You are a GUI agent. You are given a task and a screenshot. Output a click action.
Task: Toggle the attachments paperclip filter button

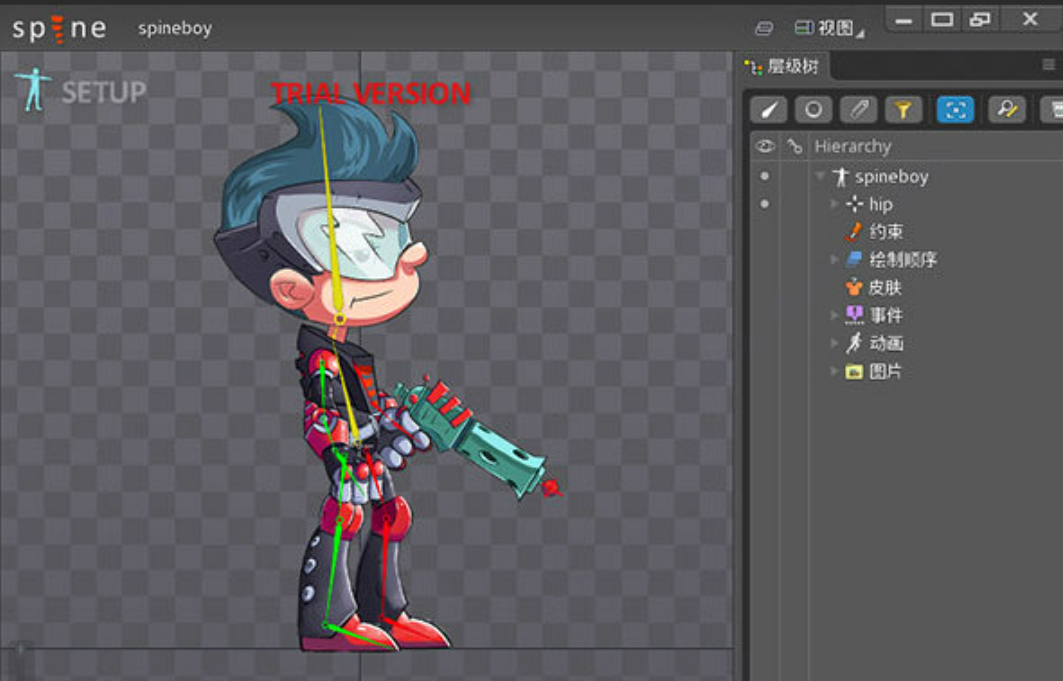(858, 110)
